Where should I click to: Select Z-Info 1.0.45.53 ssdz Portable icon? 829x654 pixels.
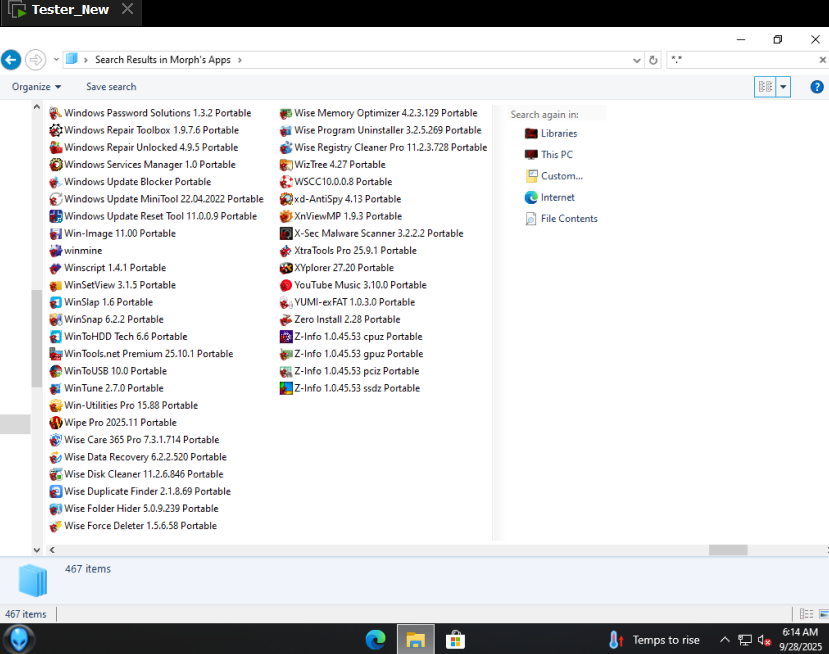point(286,388)
